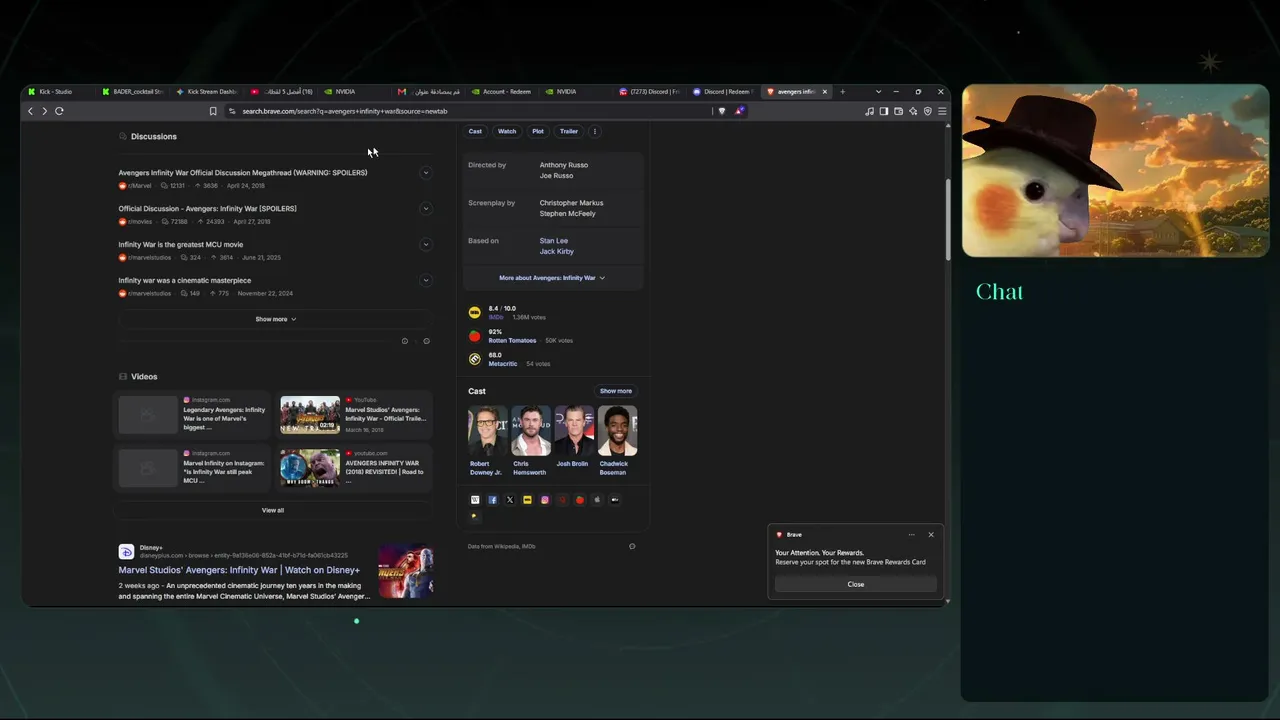1280x720 pixels.
Task: Reload the Brave search page
Action: [x=59, y=111]
